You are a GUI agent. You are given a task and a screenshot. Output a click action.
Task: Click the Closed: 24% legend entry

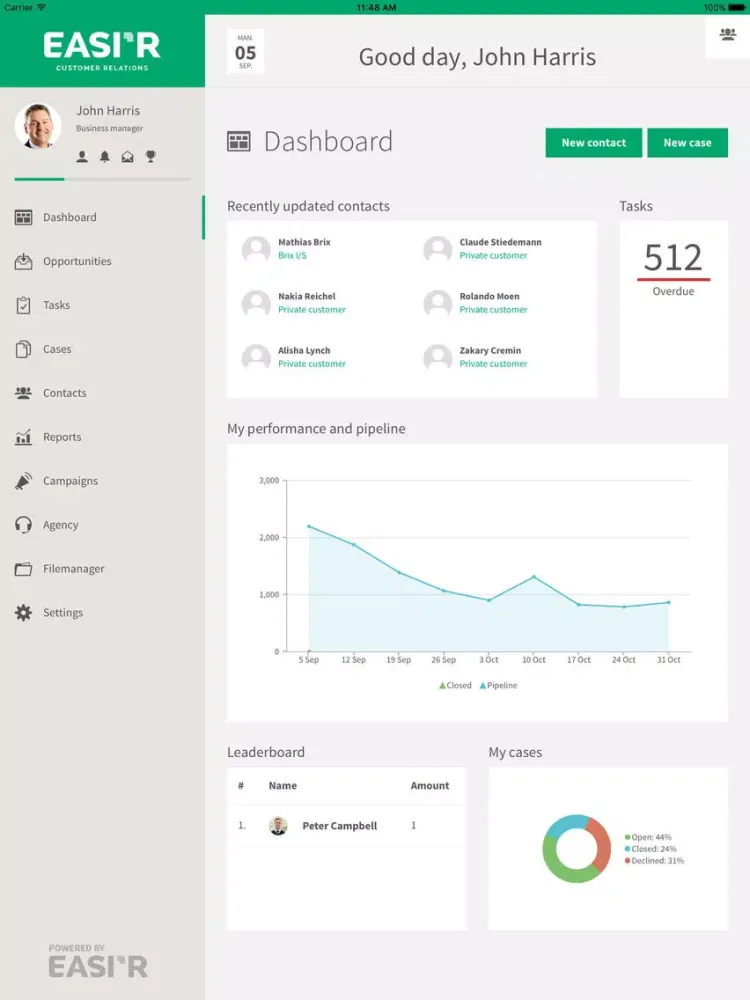651,849
